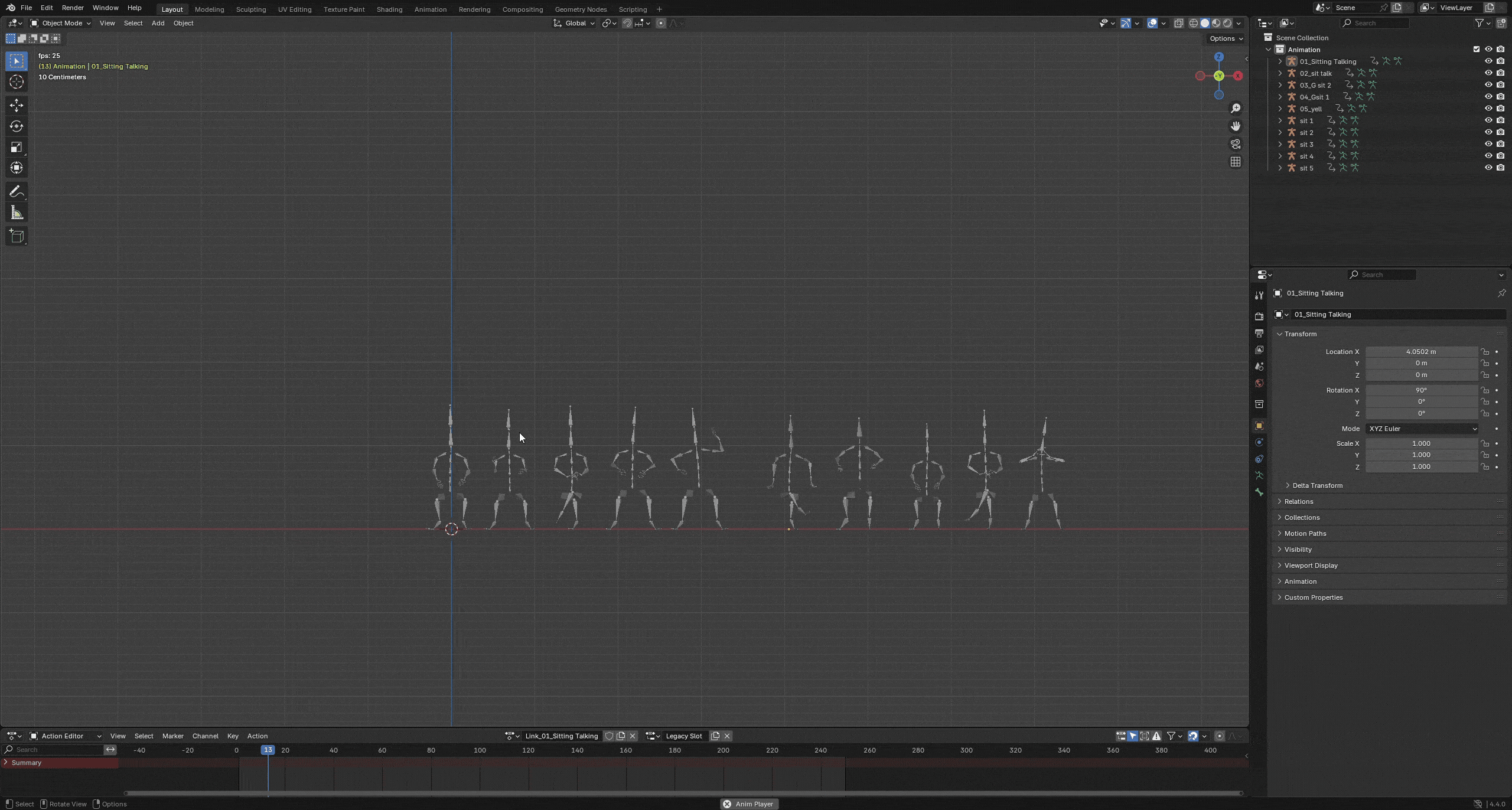This screenshot has height=810, width=1512.
Task: Toggle the Location X lock
Action: [1485, 352]
